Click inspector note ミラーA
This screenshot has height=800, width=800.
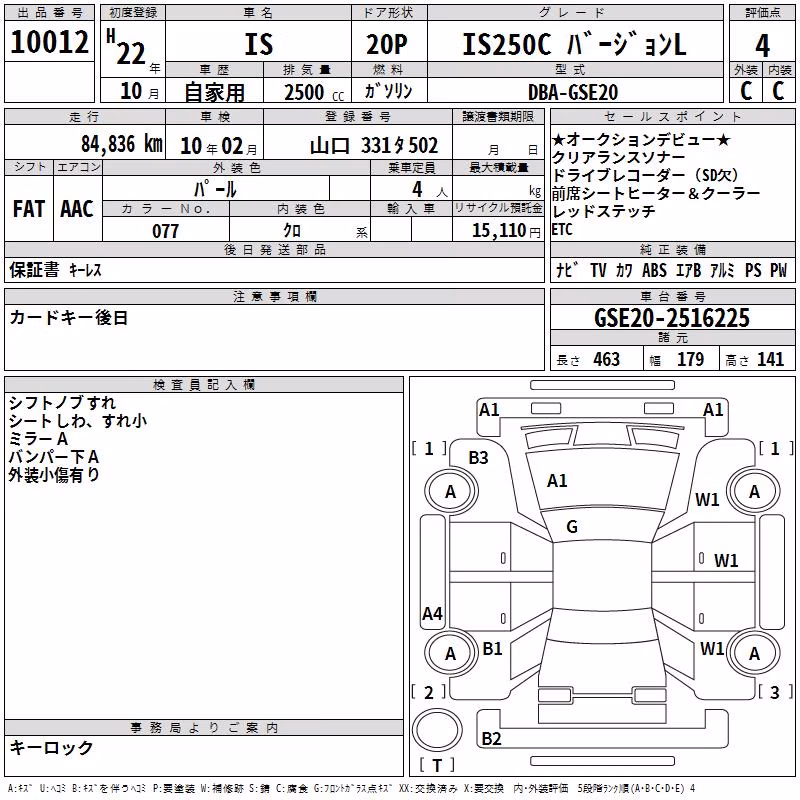(38, 438)
